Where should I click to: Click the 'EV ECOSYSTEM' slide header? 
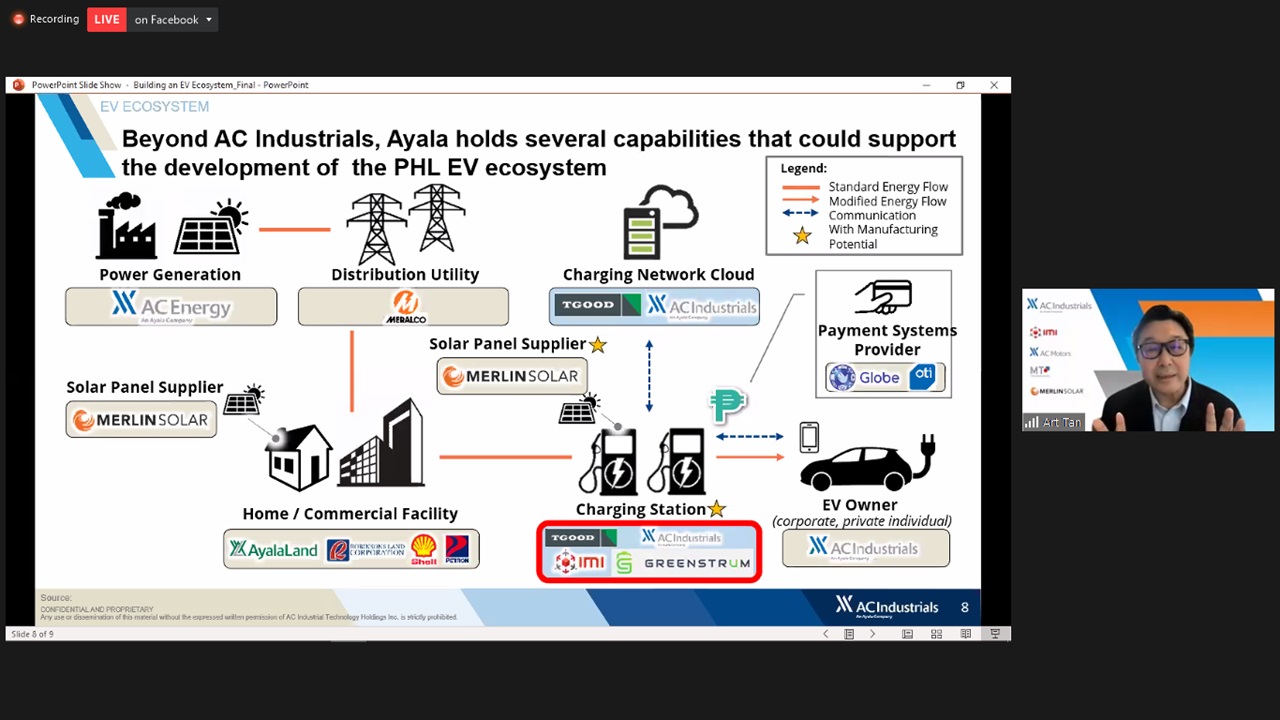tap(154, 106)
